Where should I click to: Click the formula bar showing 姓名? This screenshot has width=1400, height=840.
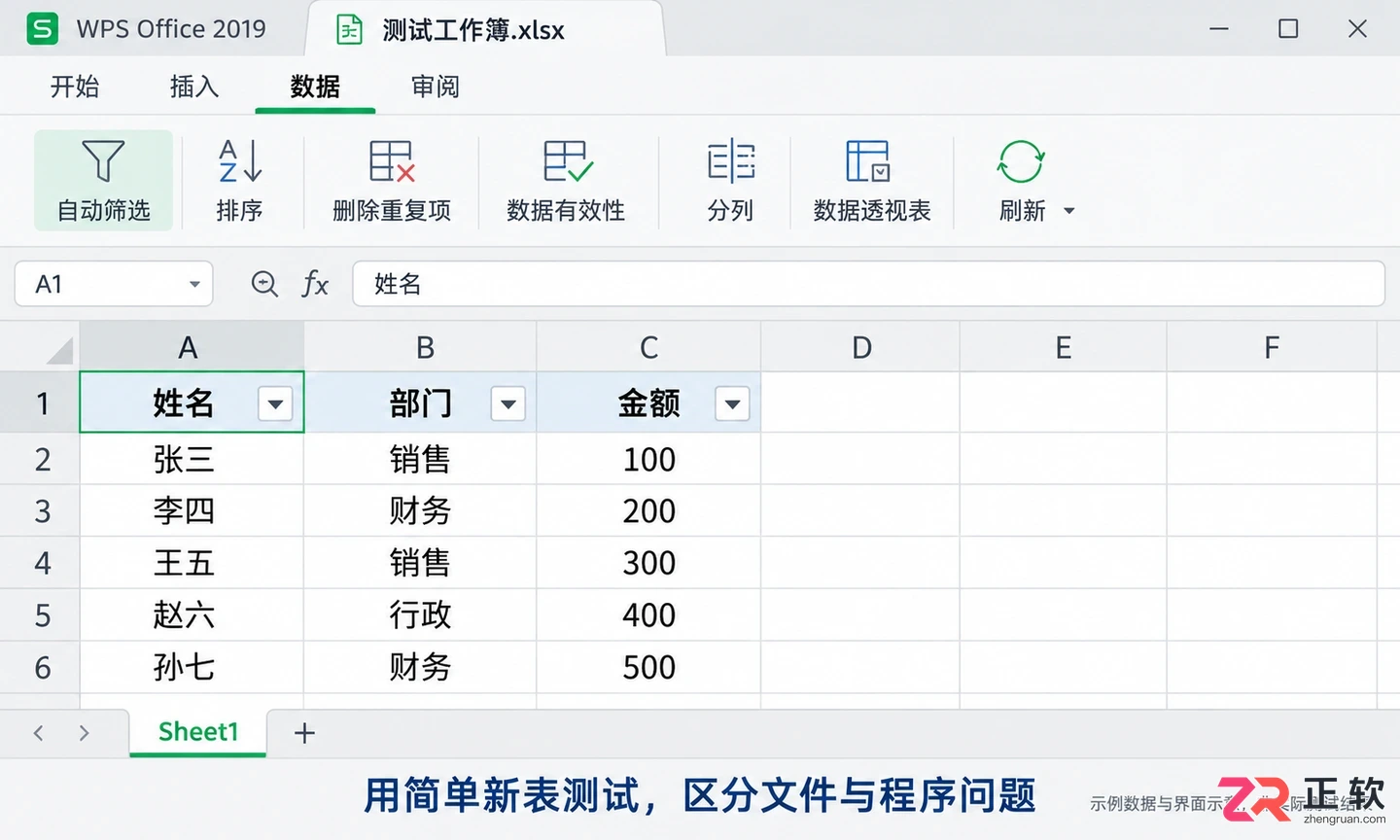[868, 284]
